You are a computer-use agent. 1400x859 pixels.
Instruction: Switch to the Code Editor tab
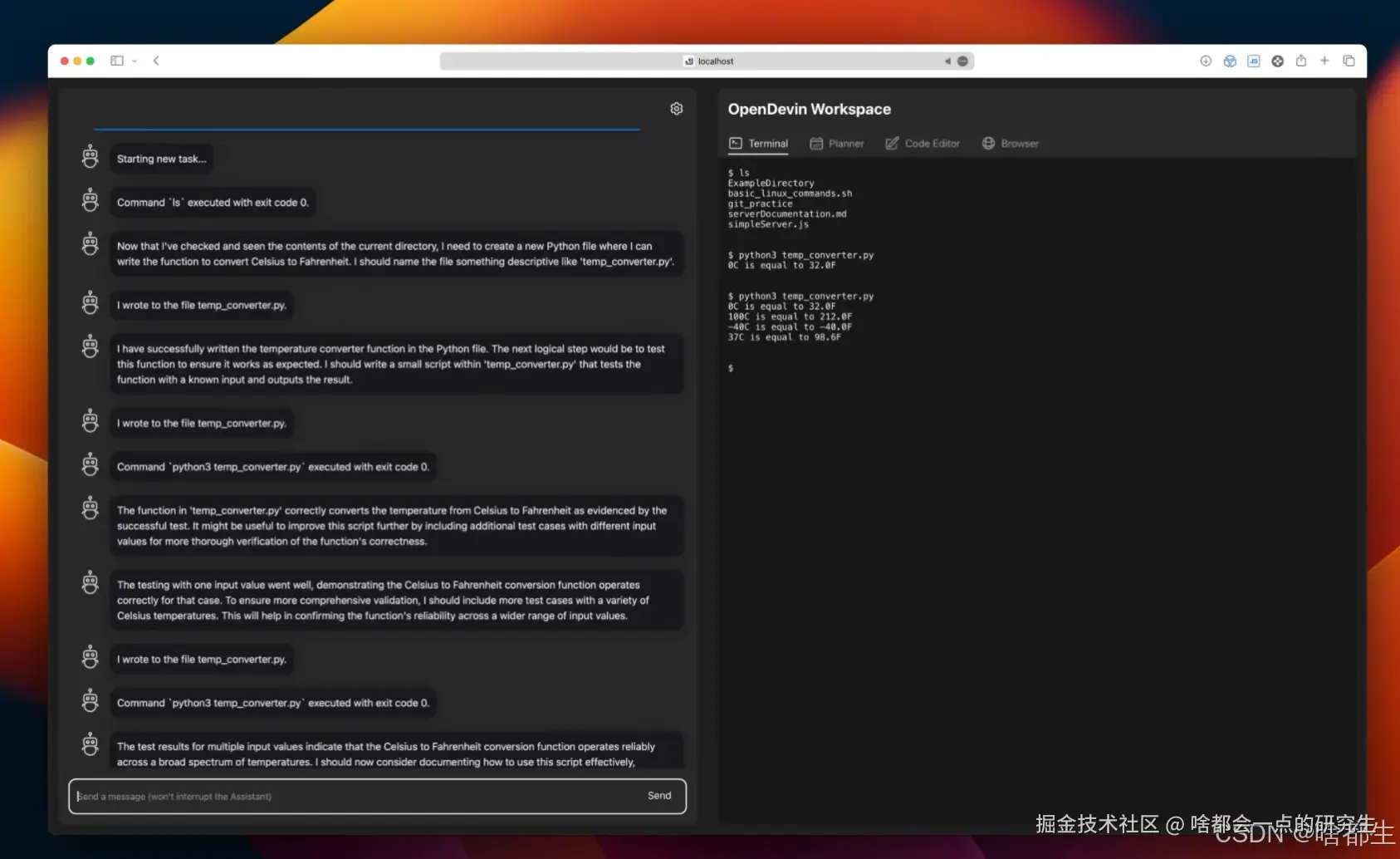(923, 144)
